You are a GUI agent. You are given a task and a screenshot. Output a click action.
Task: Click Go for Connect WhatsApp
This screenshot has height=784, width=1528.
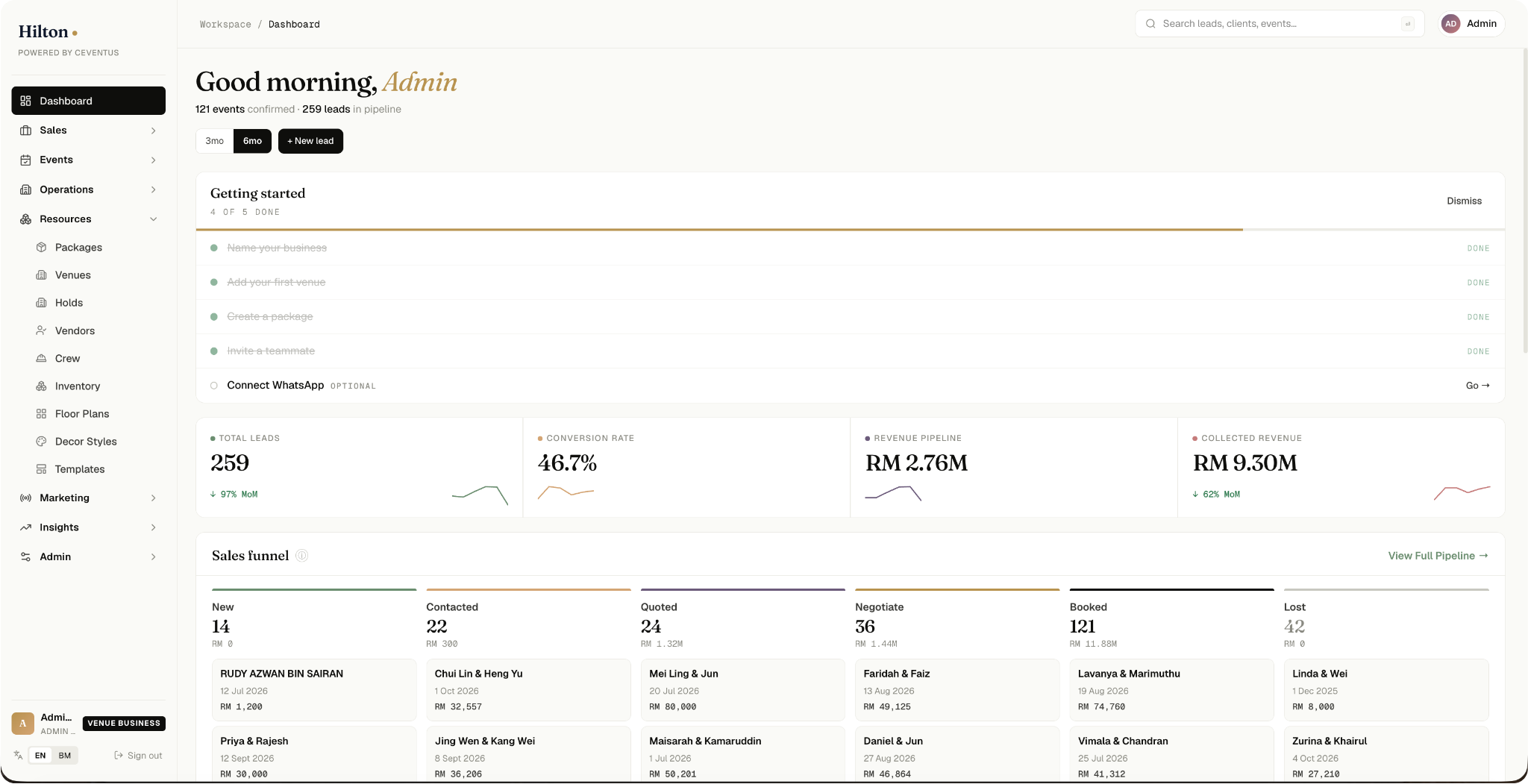point(1477,386)
